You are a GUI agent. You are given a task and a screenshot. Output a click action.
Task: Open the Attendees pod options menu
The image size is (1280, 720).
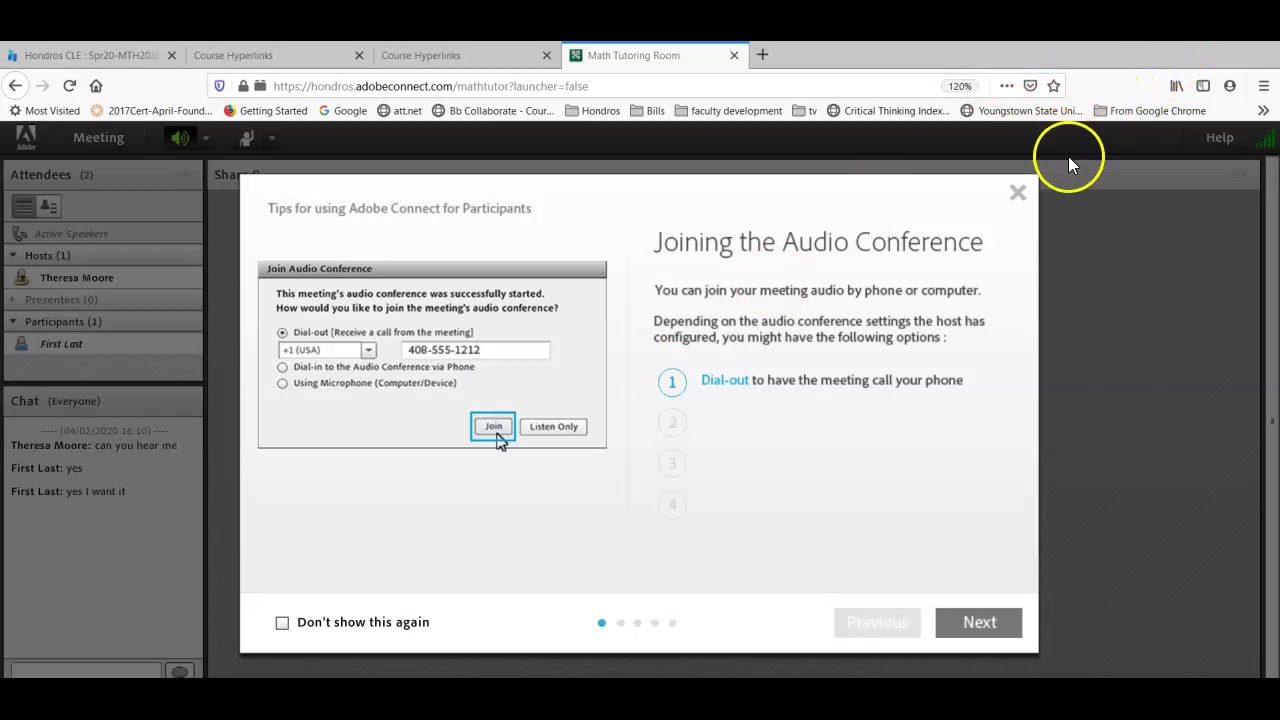[x=182, y=175]
